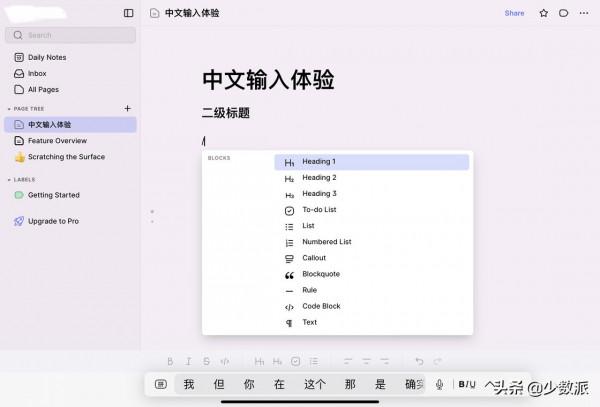Open Inbox in sidebar

[x=70, y=73]
